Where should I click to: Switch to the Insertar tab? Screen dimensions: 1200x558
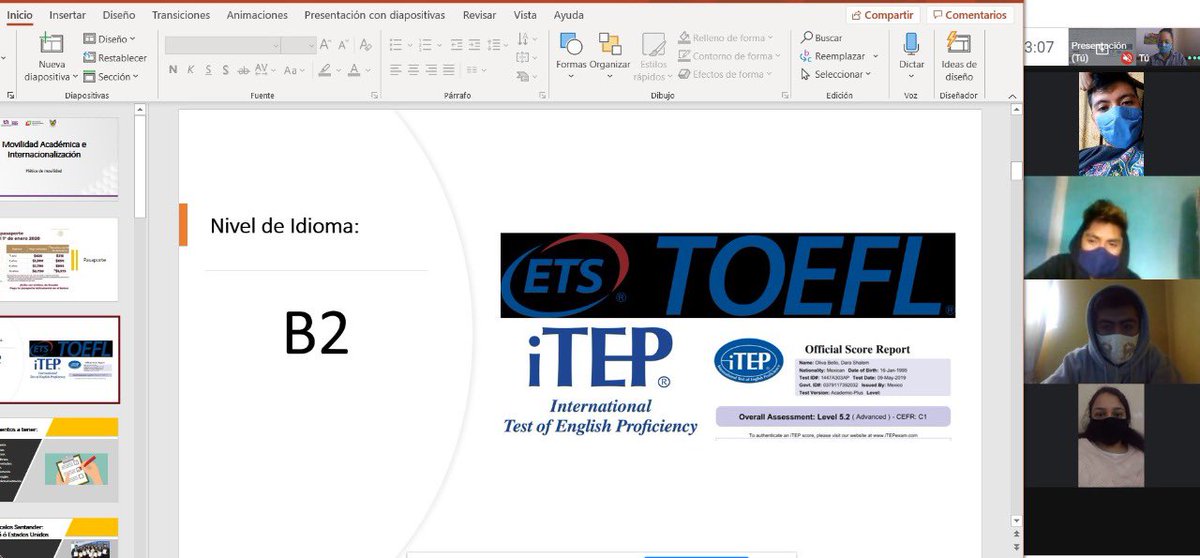[x=67, y=15]
